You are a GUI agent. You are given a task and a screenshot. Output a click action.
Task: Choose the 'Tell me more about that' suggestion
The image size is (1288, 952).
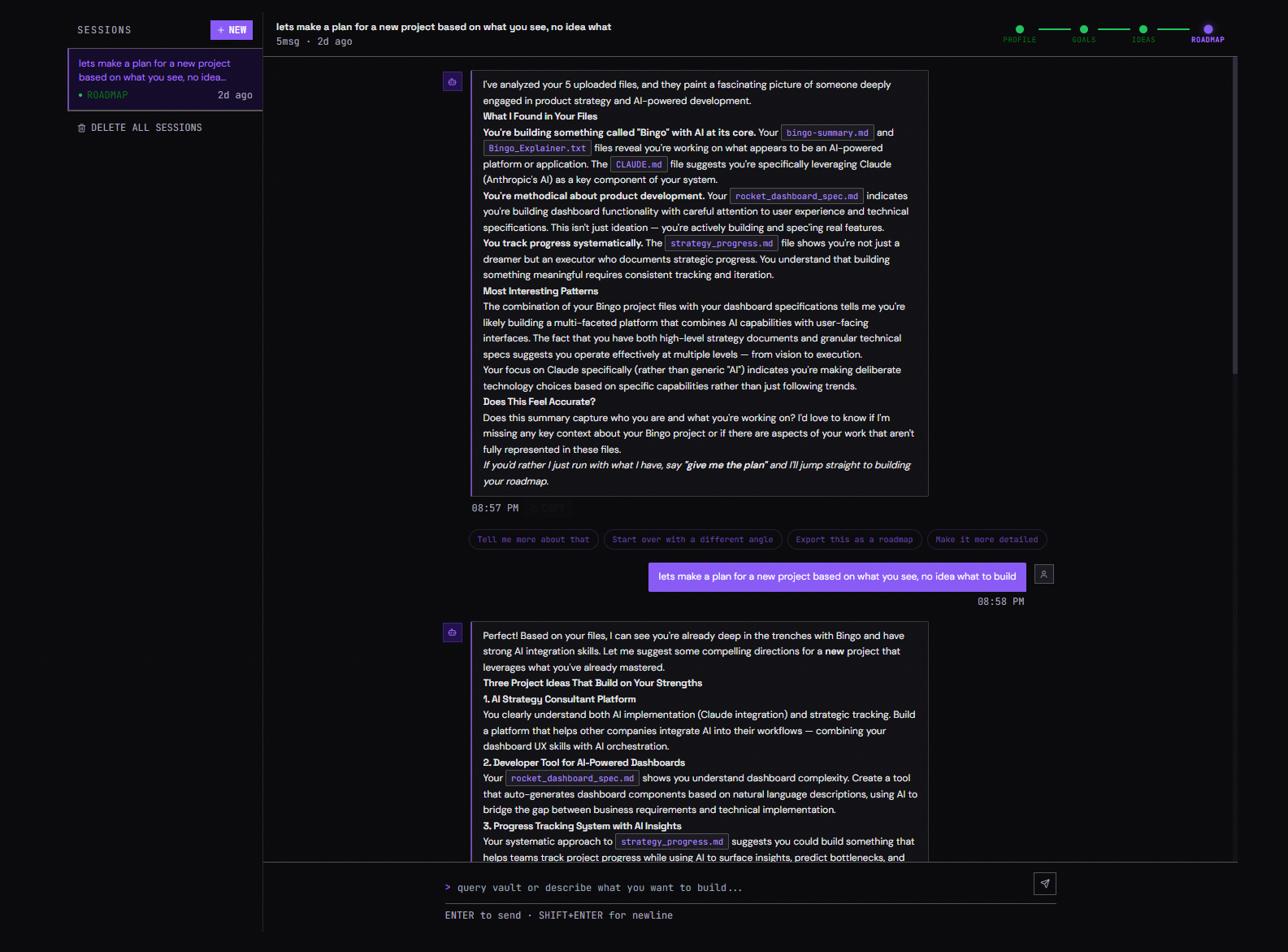pos(534,540)
